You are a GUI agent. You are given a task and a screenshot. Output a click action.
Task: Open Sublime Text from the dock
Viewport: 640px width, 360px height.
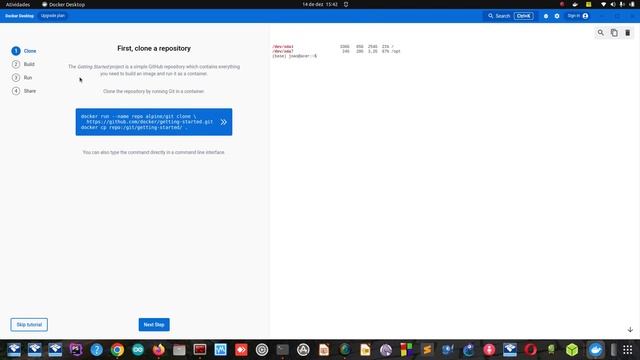pos(427,350)
